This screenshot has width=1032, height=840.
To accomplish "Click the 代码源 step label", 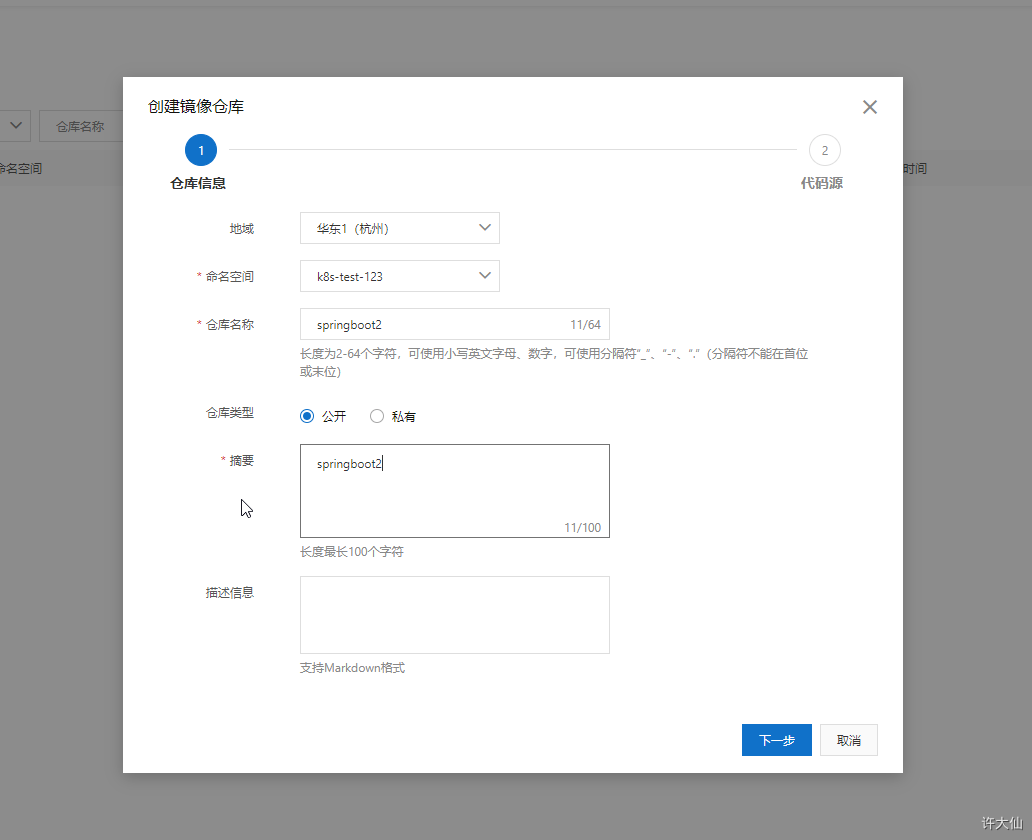I will click(821, 183).
